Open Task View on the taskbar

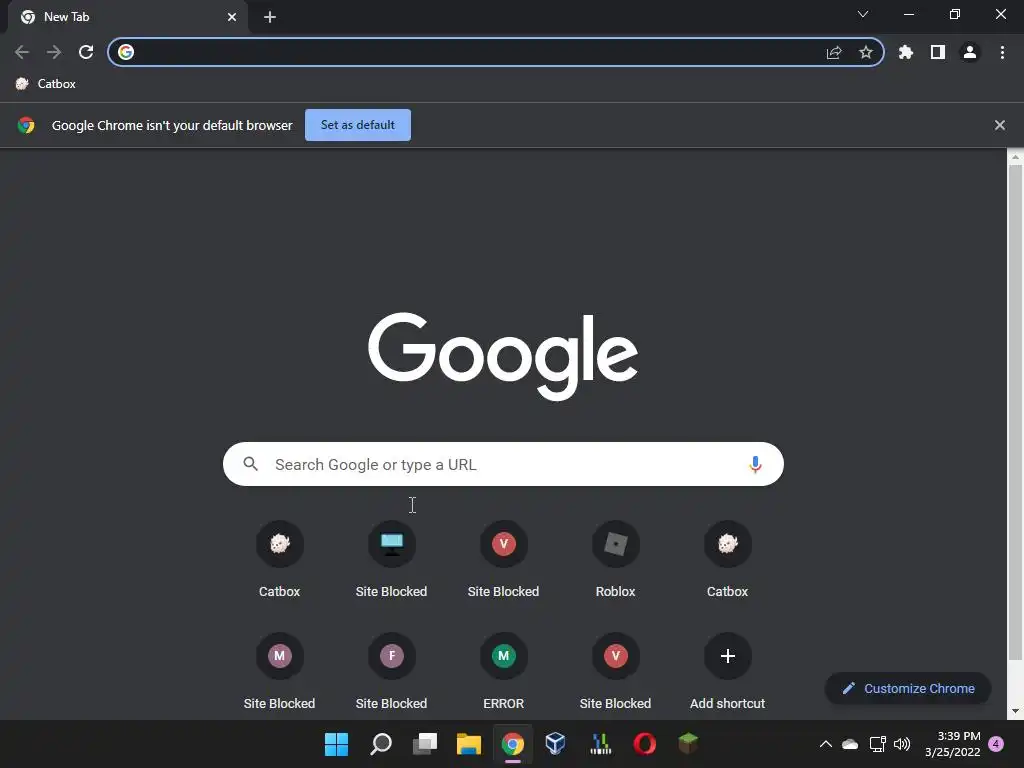424,744
